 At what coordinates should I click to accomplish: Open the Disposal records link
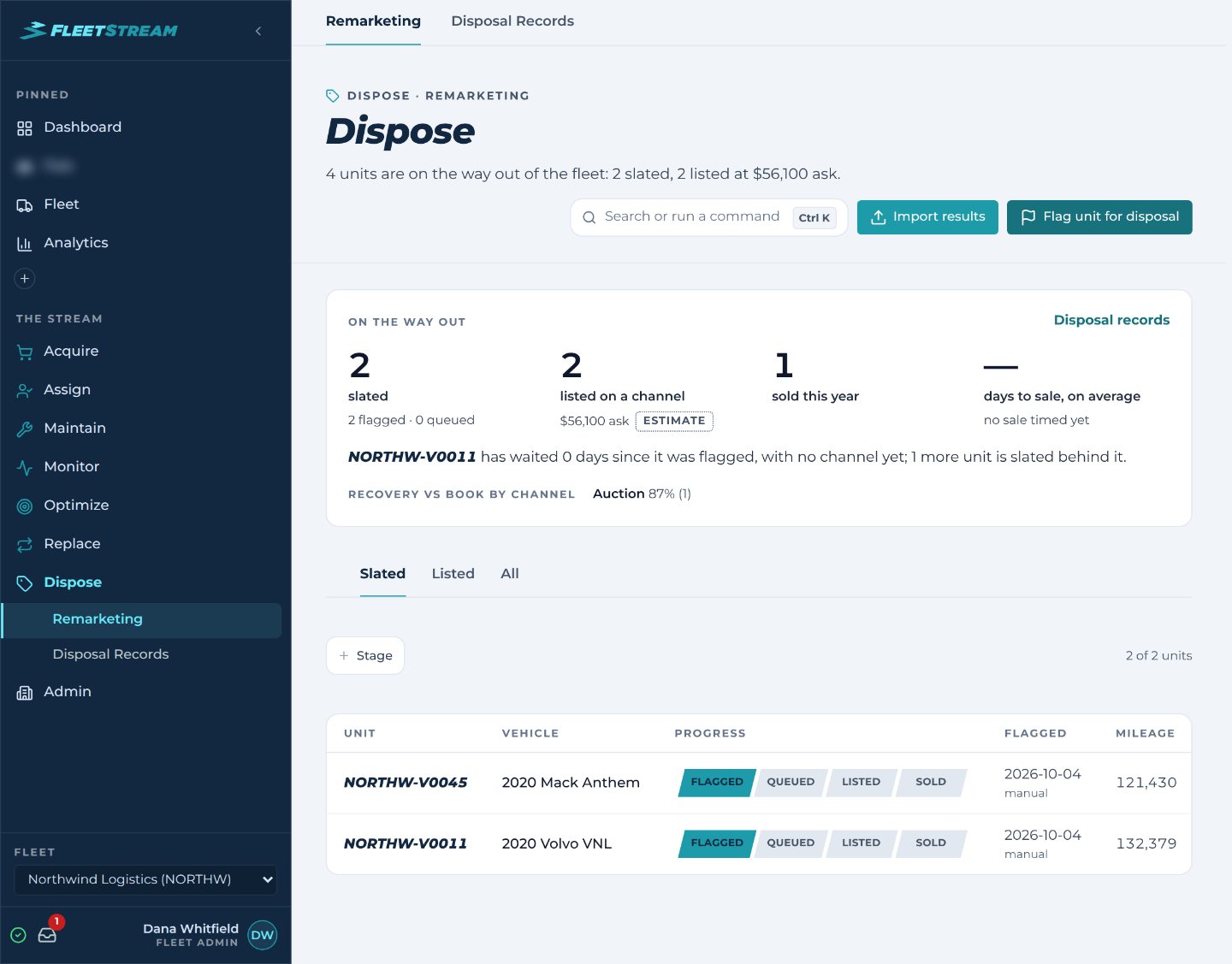pos(1111,320)
